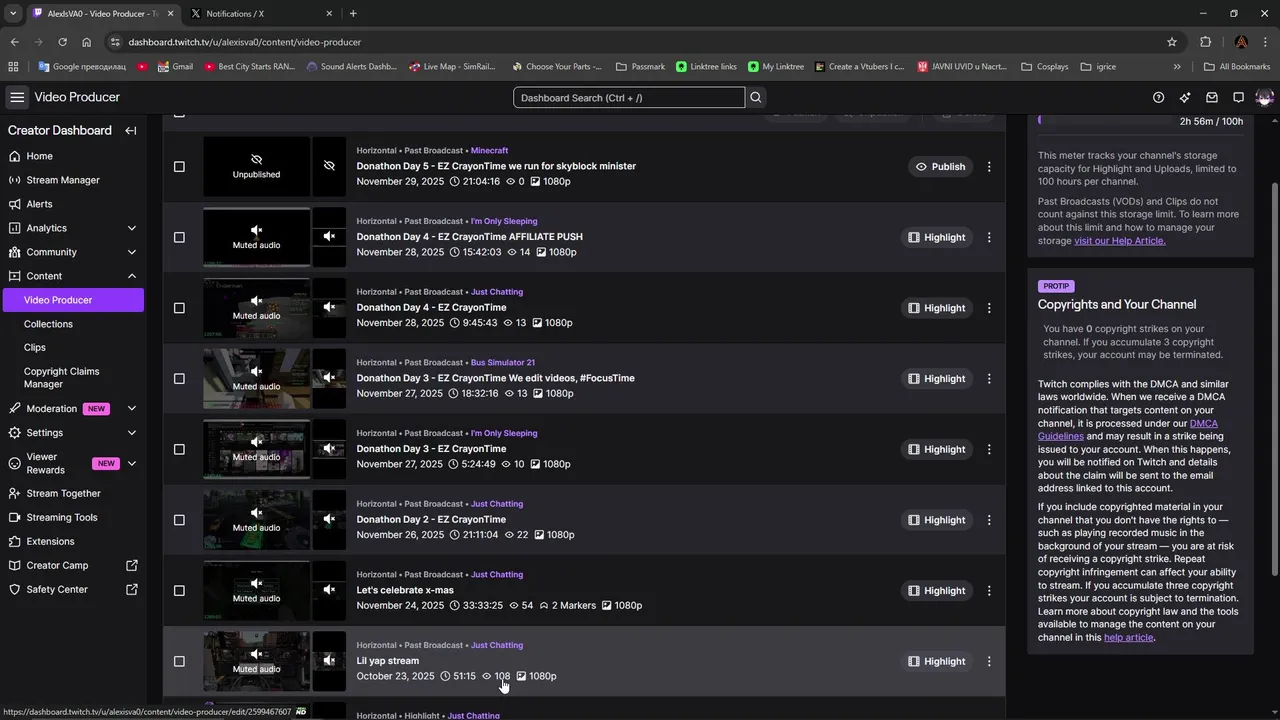
Task: Open the Twitch inbox mail icon
Action: (1212, 97)
